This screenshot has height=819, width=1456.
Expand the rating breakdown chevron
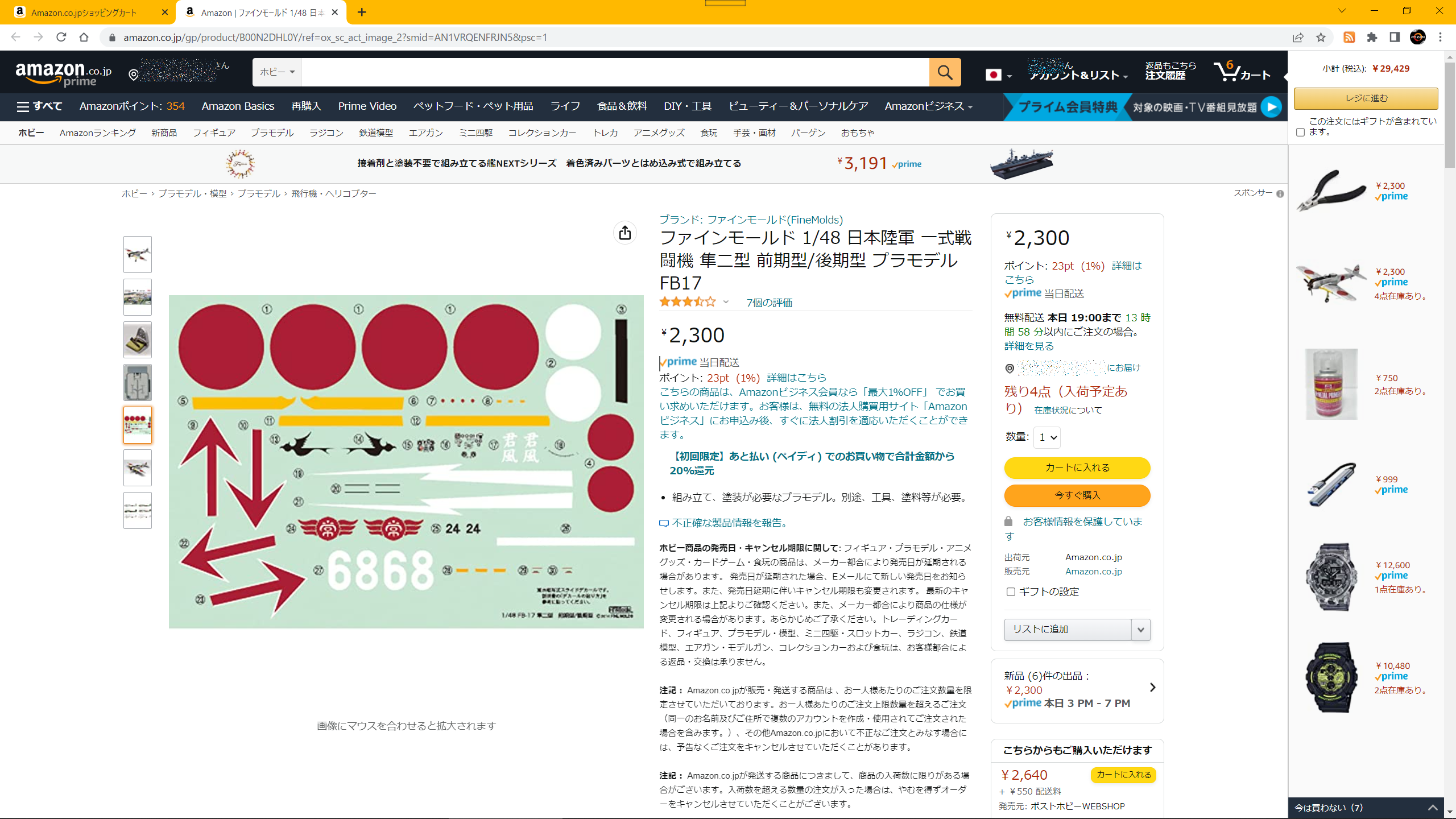point(726,302)
